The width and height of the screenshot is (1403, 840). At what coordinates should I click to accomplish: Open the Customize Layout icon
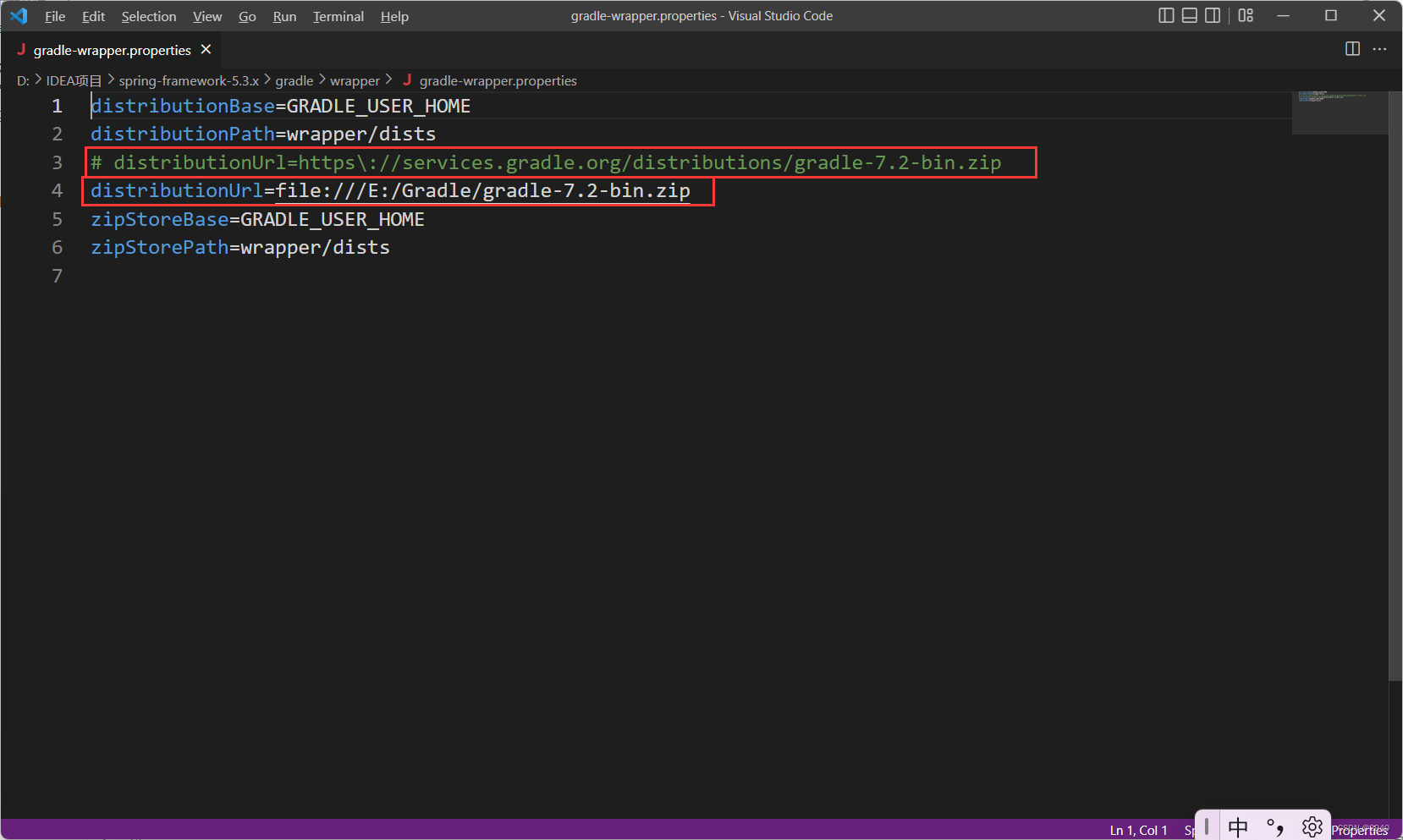(1246, 15)
